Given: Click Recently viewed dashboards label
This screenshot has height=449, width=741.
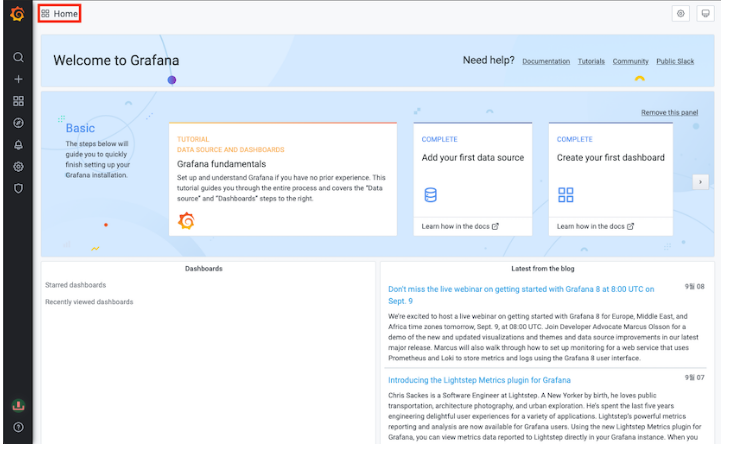Looking at the screenshot, I should 89,302.
